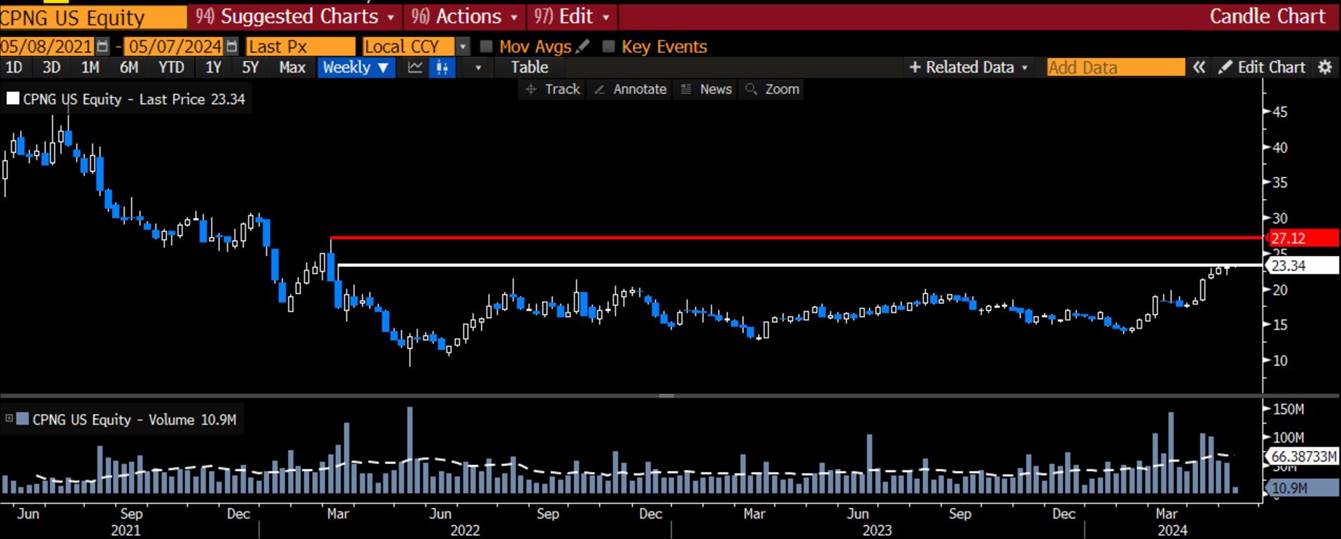
Task: Select the 1M range tab
Action: [90, 67]
